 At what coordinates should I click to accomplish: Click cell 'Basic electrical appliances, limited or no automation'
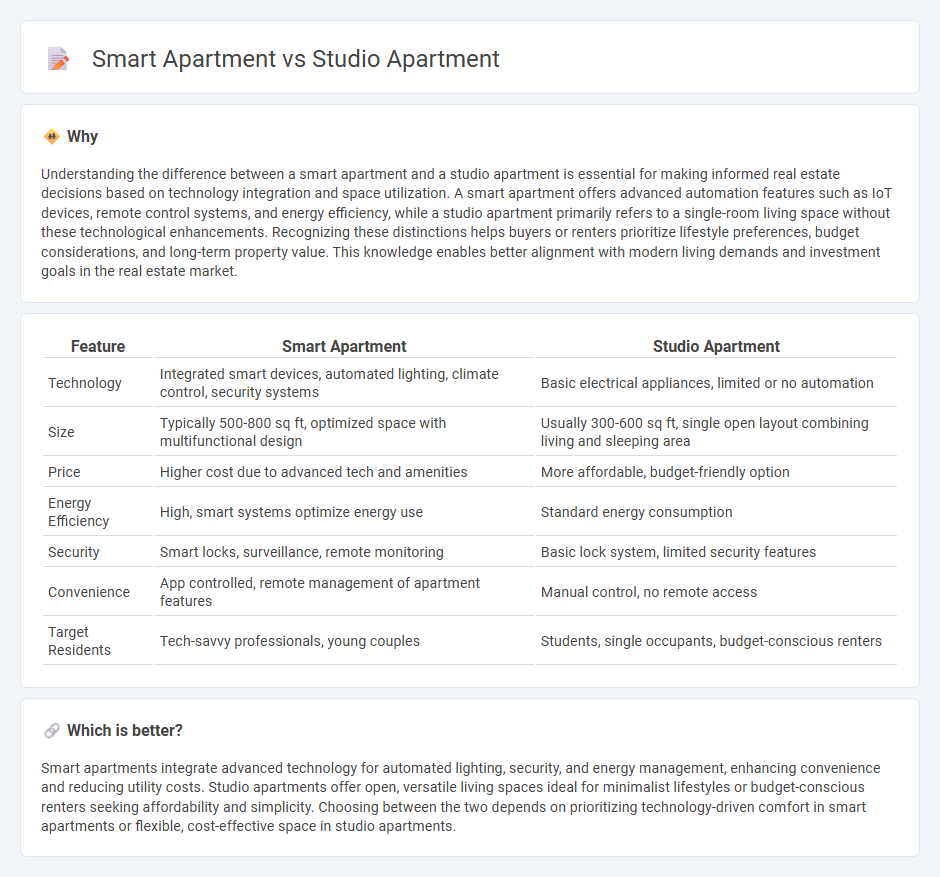coord(716,383)
